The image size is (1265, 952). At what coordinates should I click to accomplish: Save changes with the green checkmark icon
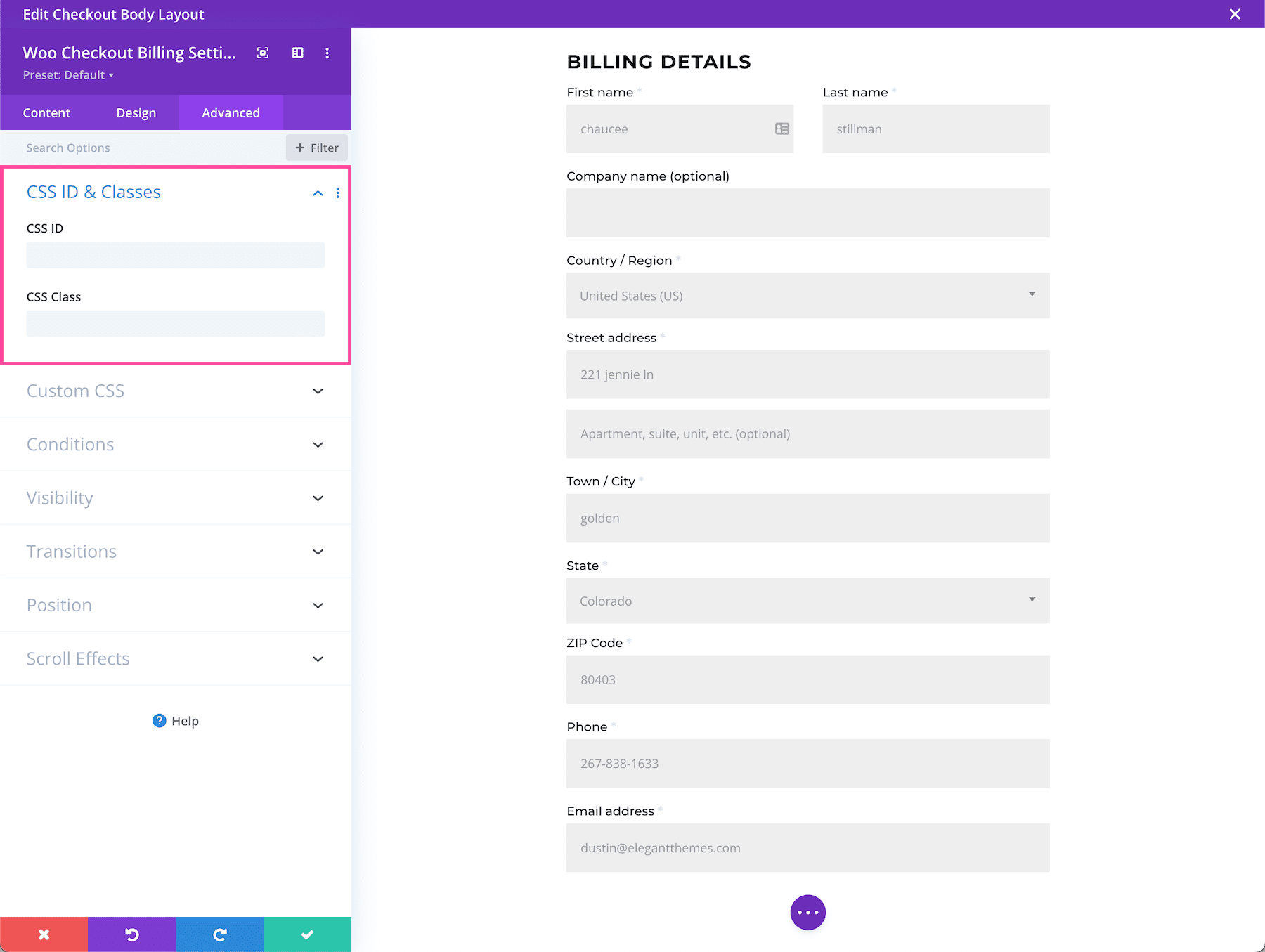(307, 934)
